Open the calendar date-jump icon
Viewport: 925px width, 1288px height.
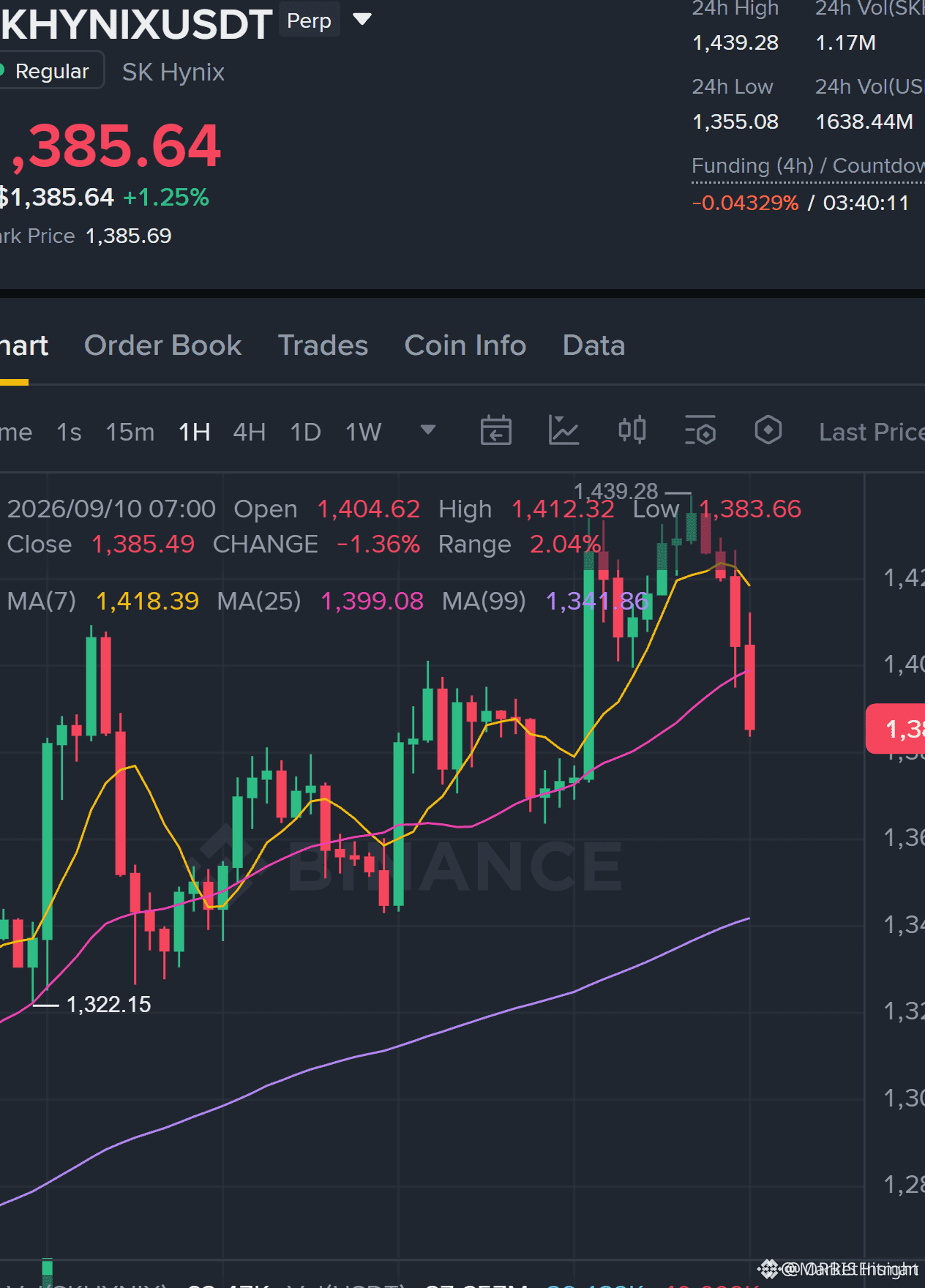point(496,430)
